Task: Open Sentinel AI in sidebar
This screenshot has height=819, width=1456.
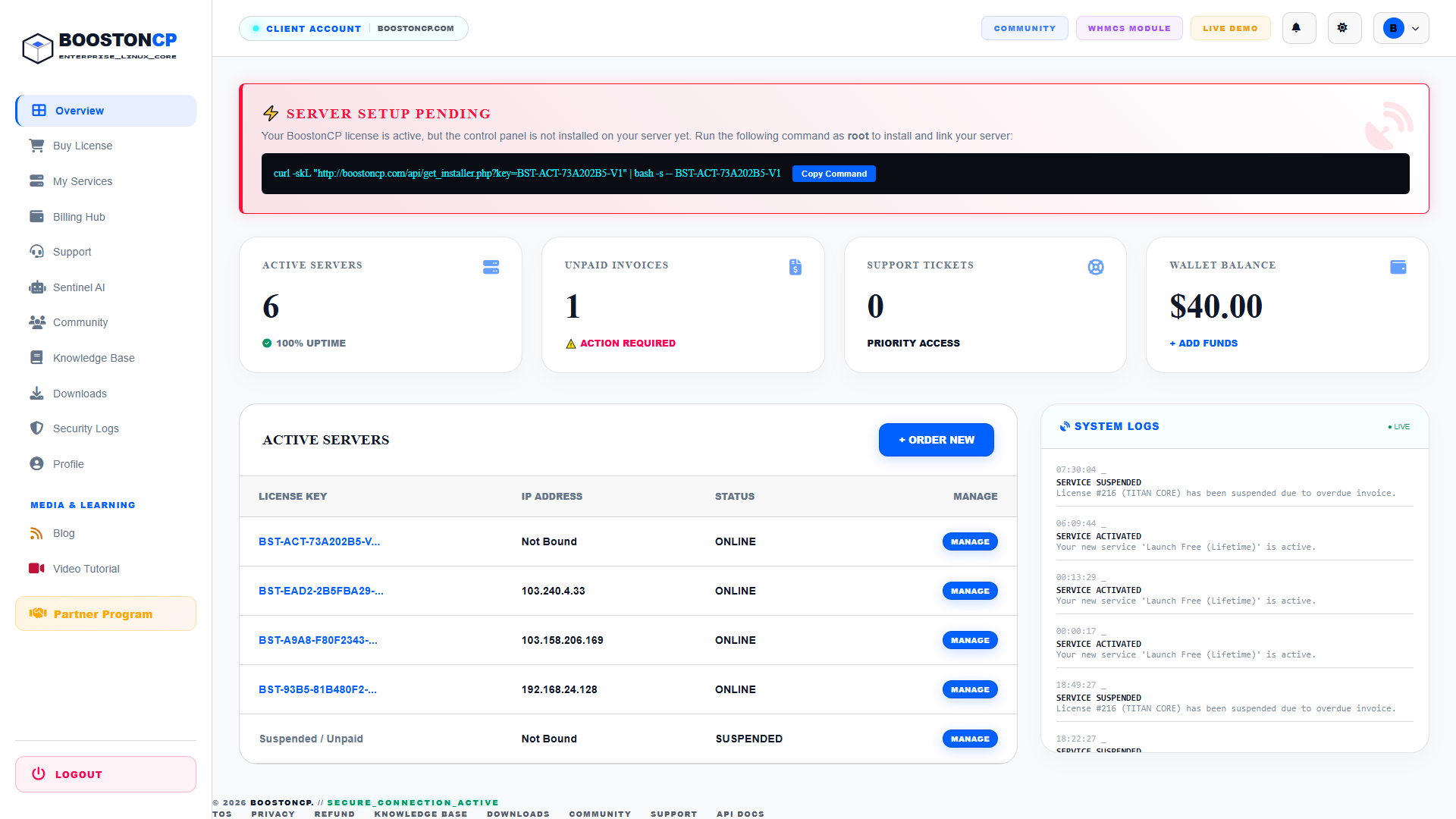Action: click(x=105, y=287)
